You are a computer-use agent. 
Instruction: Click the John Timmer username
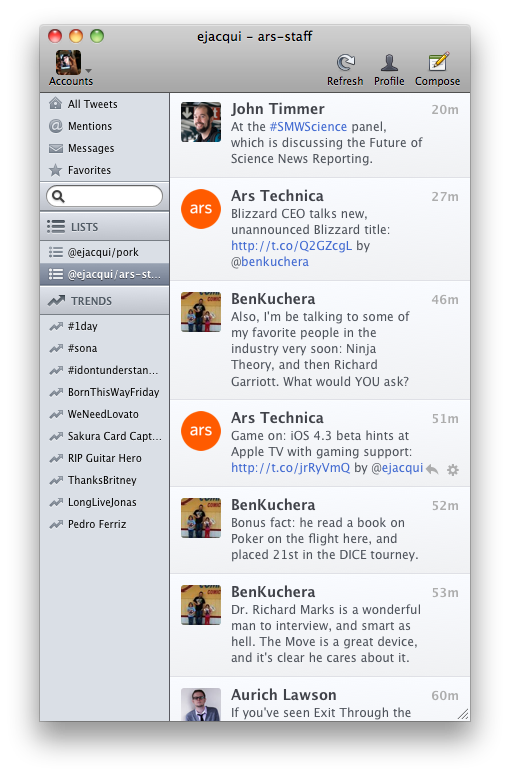pos(278,109)
